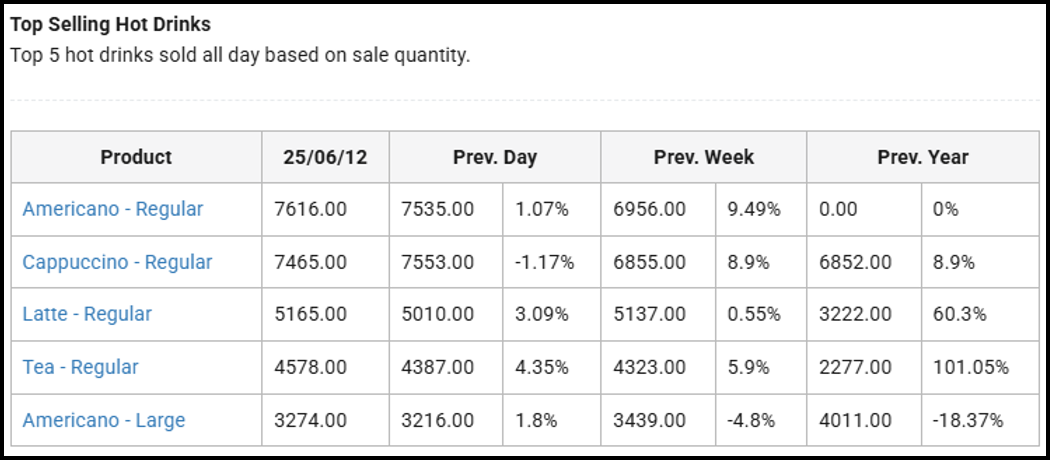Select the -18.37% Prev. Year cell
The width and height of the screenshot is (1050, 460).
tap(967, 420)
